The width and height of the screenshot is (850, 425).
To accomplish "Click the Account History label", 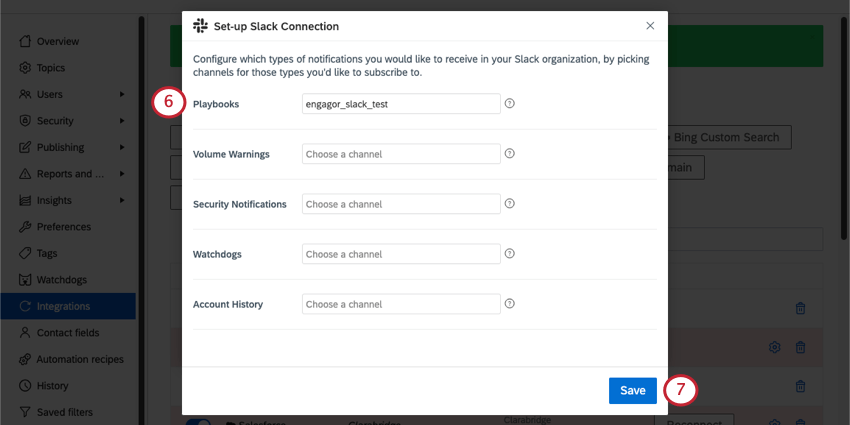I will coord(228,305).
